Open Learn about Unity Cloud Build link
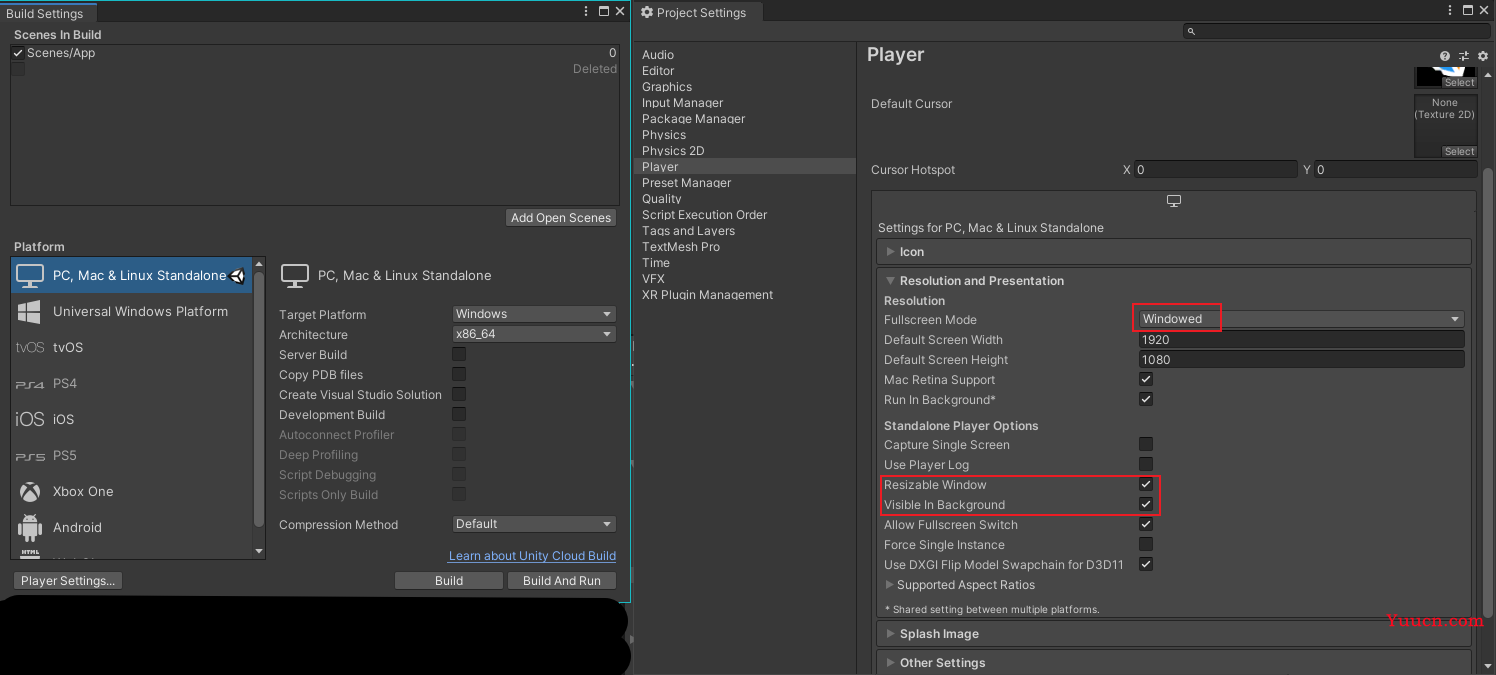1496x675 pixels. (532, 556)
